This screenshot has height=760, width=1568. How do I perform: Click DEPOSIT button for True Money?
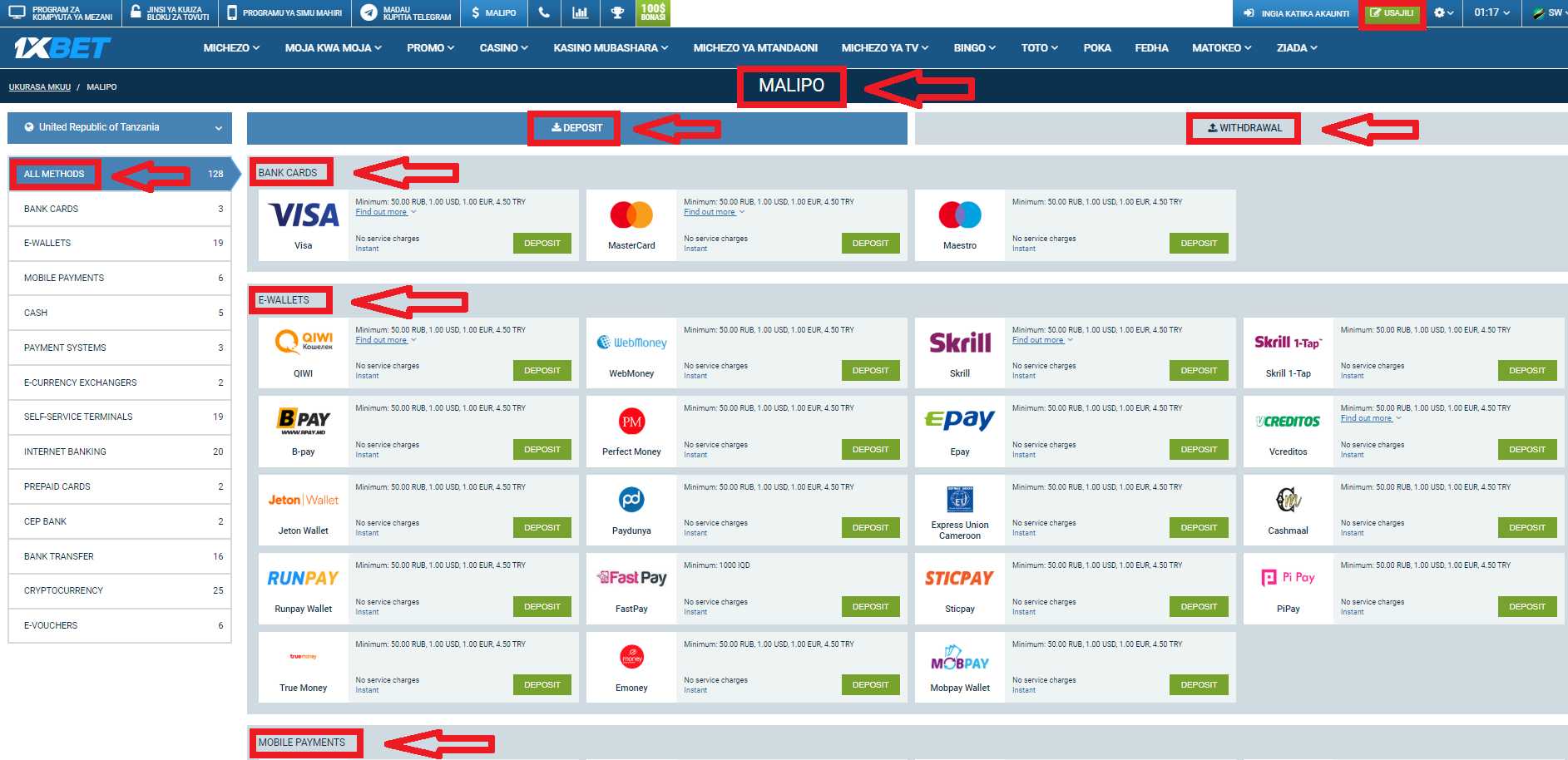(542, 685)
